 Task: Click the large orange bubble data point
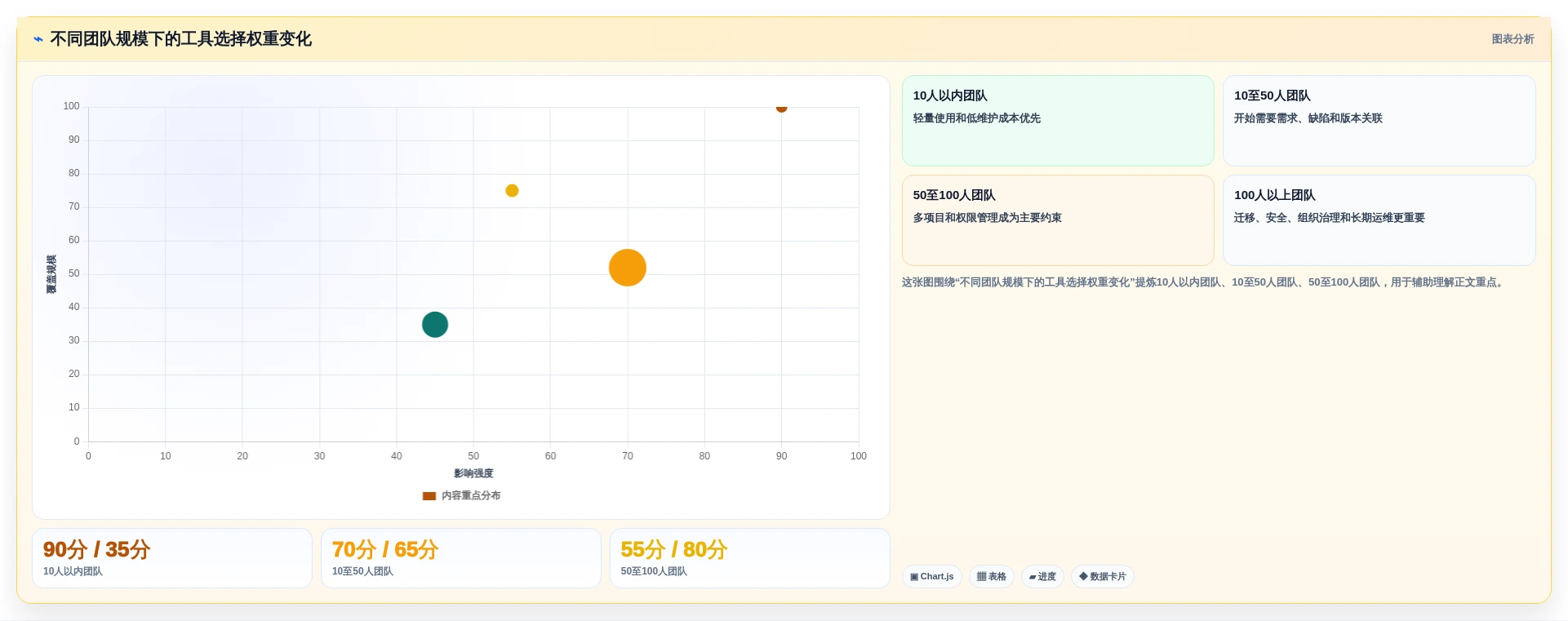[628, 268]
